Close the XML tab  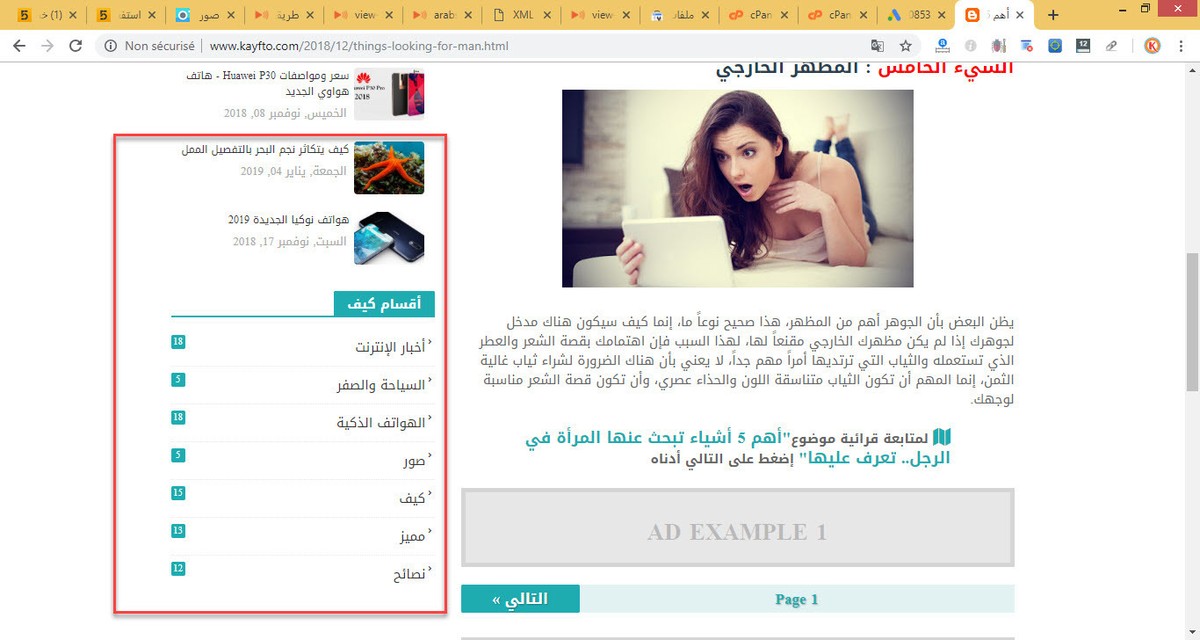(546, 15)
